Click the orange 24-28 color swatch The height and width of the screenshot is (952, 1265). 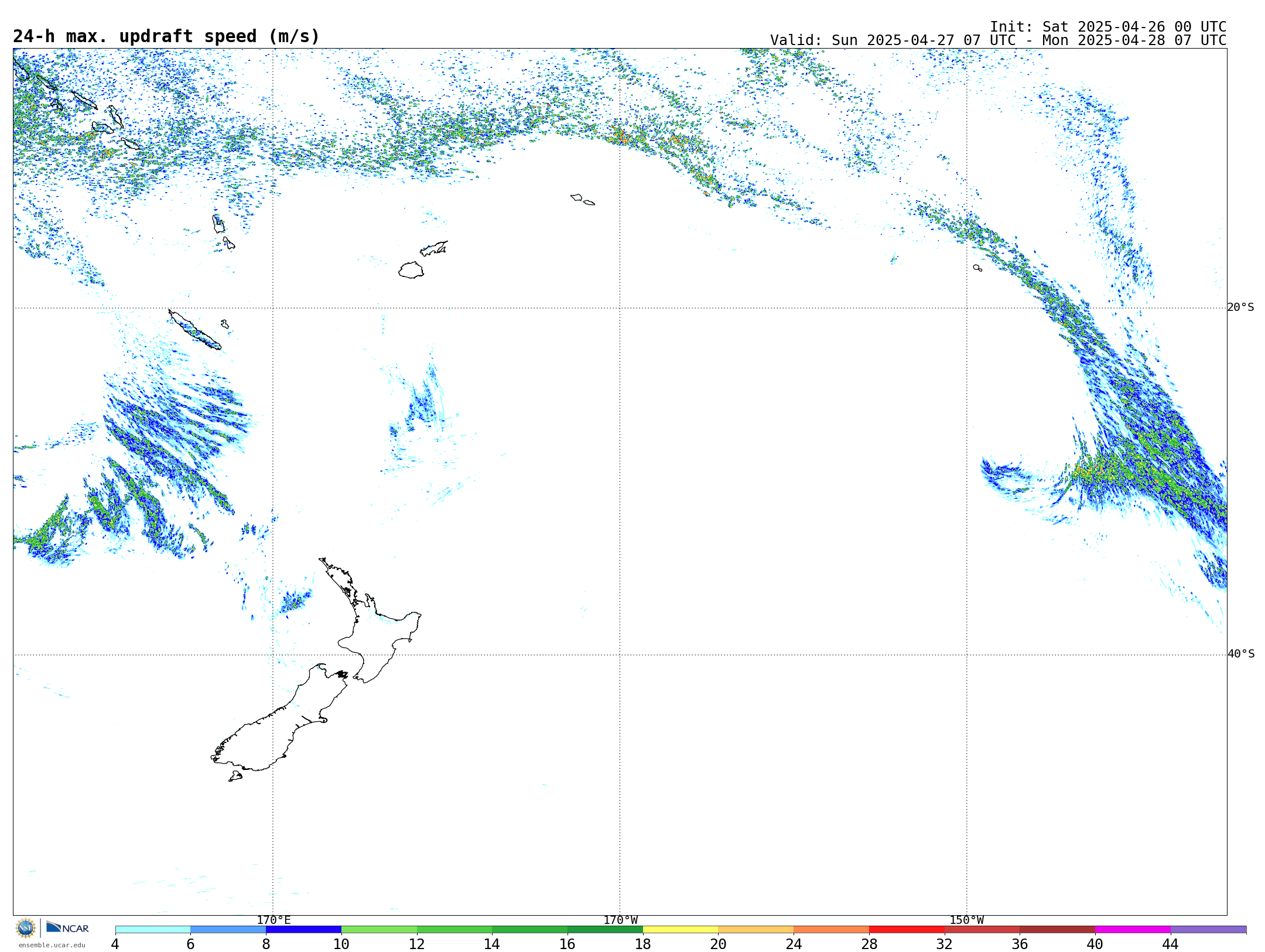(x=832, y=930)
